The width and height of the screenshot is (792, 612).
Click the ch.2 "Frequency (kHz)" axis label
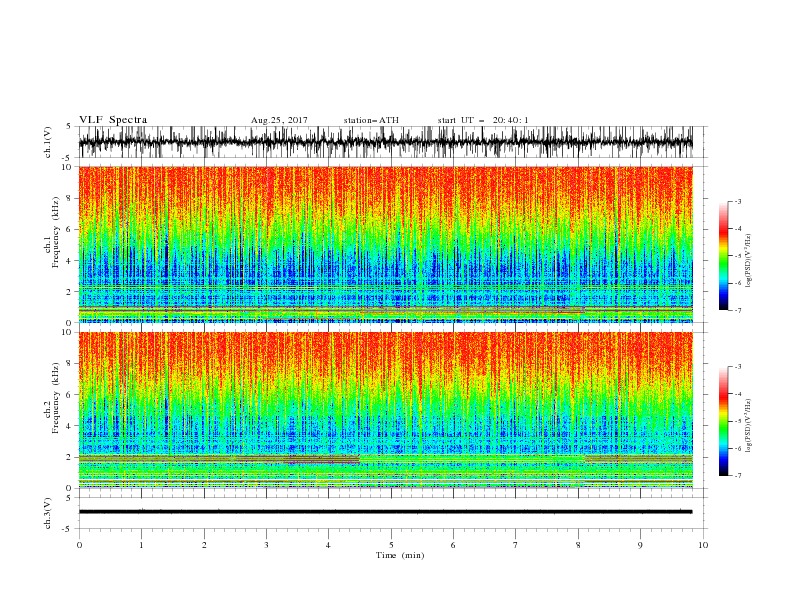[x=56, y=398]
